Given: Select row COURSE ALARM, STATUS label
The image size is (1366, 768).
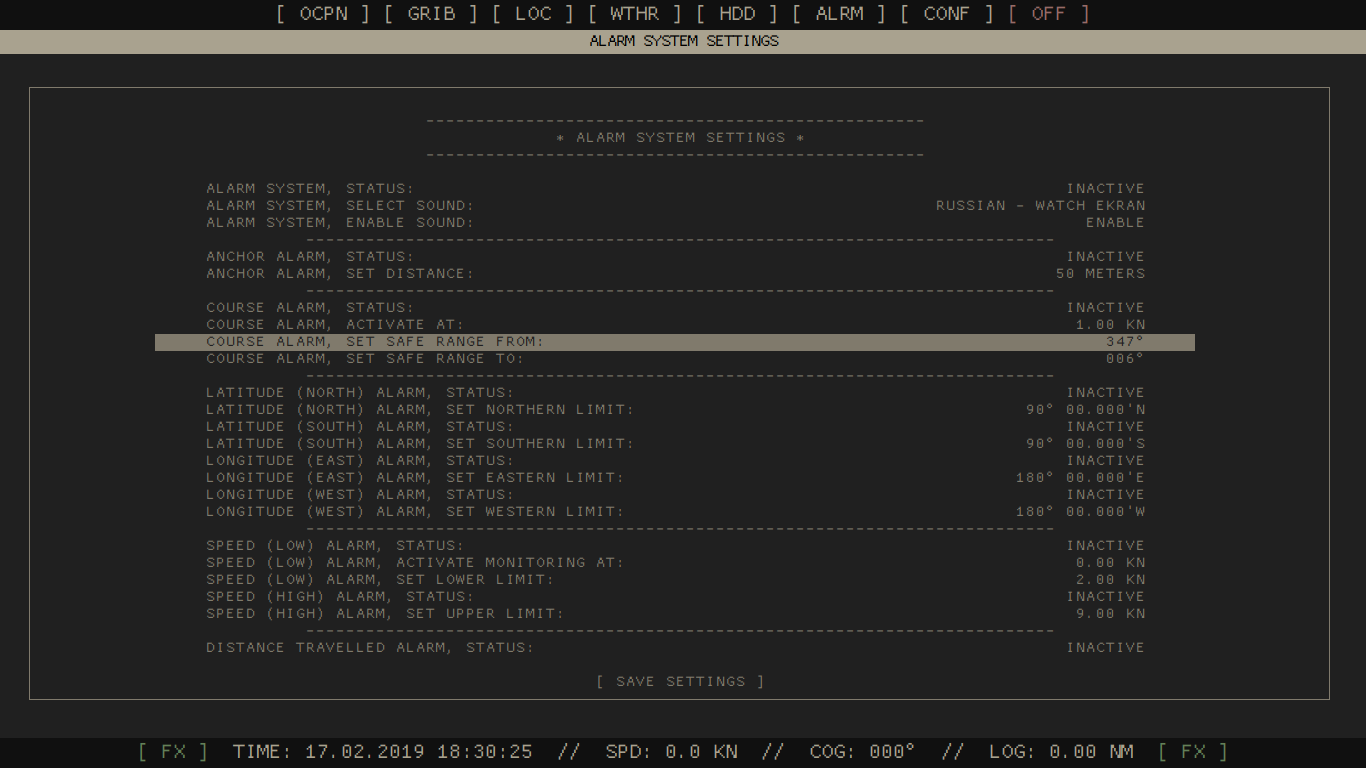Looking at the screenshot, I should click(310, 307).
